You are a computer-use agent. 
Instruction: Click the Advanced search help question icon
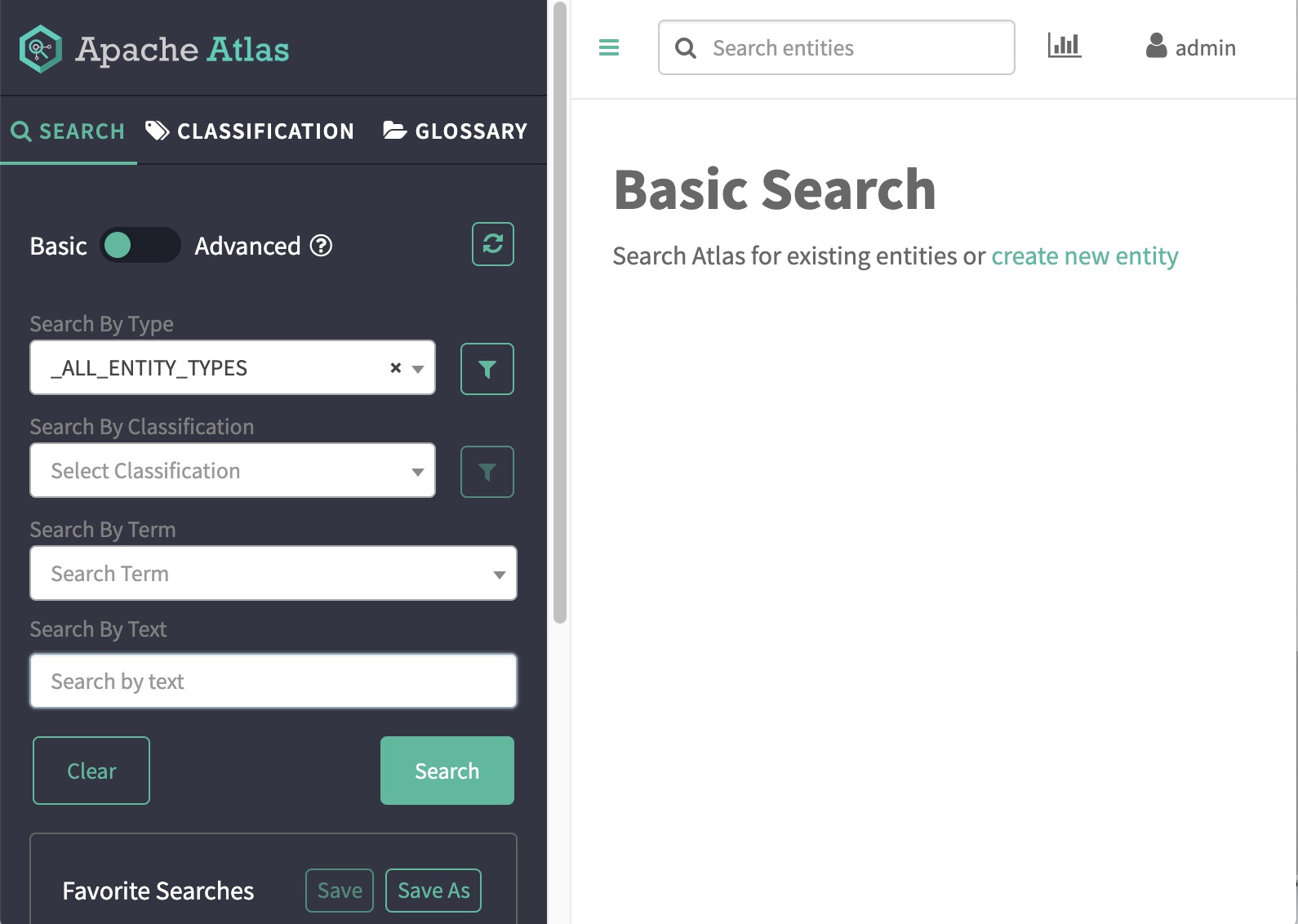point(322,246)
